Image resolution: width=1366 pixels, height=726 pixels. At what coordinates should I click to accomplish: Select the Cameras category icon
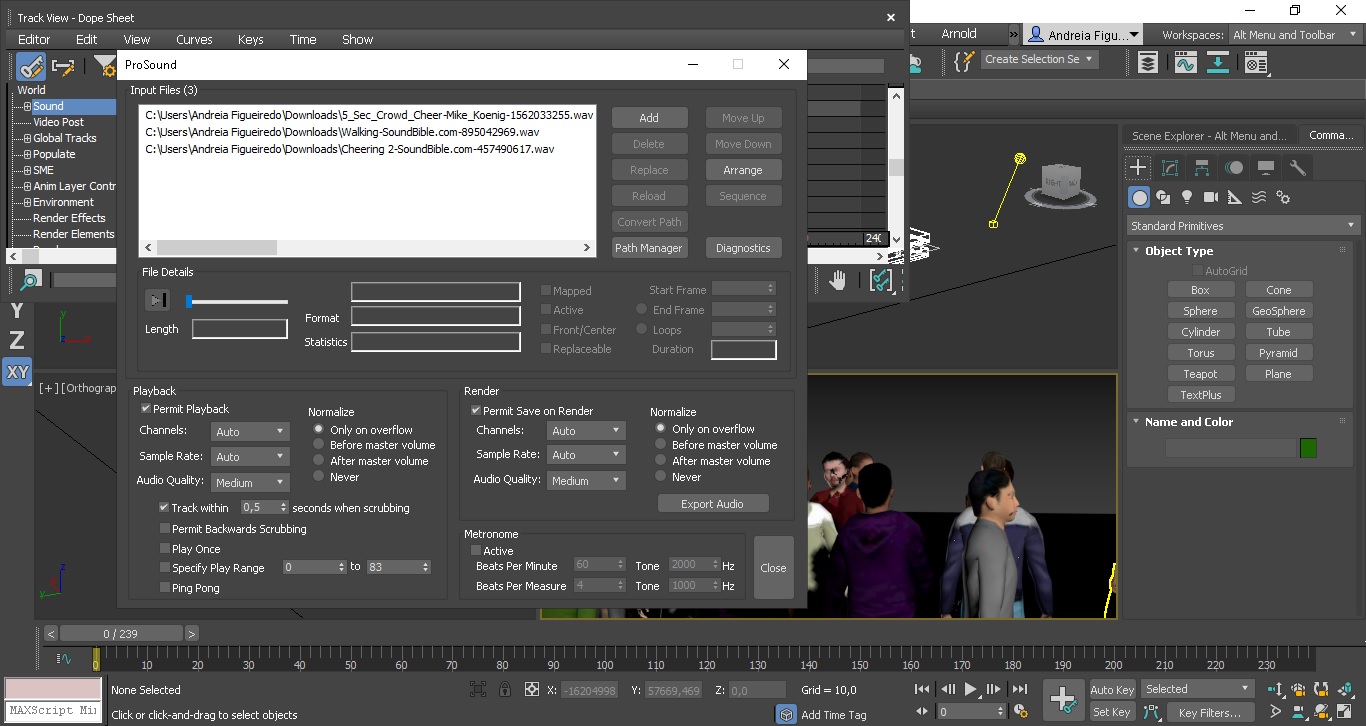tap(1211, 197)
